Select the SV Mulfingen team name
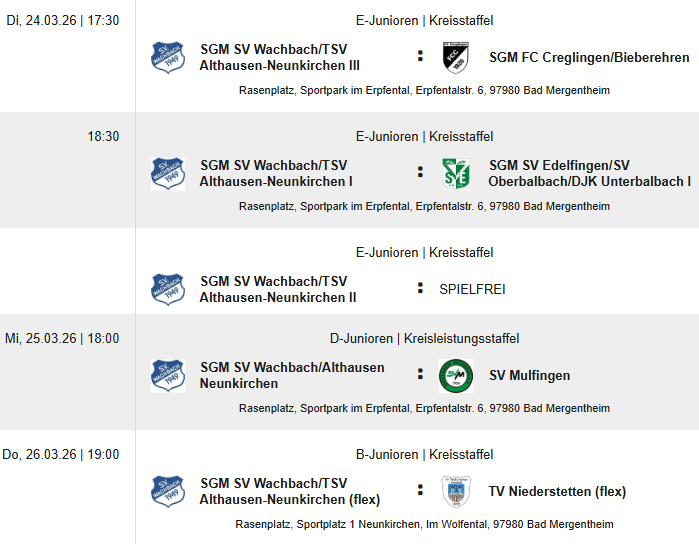The width and height of the screenshot is (699, 544). 529,376
